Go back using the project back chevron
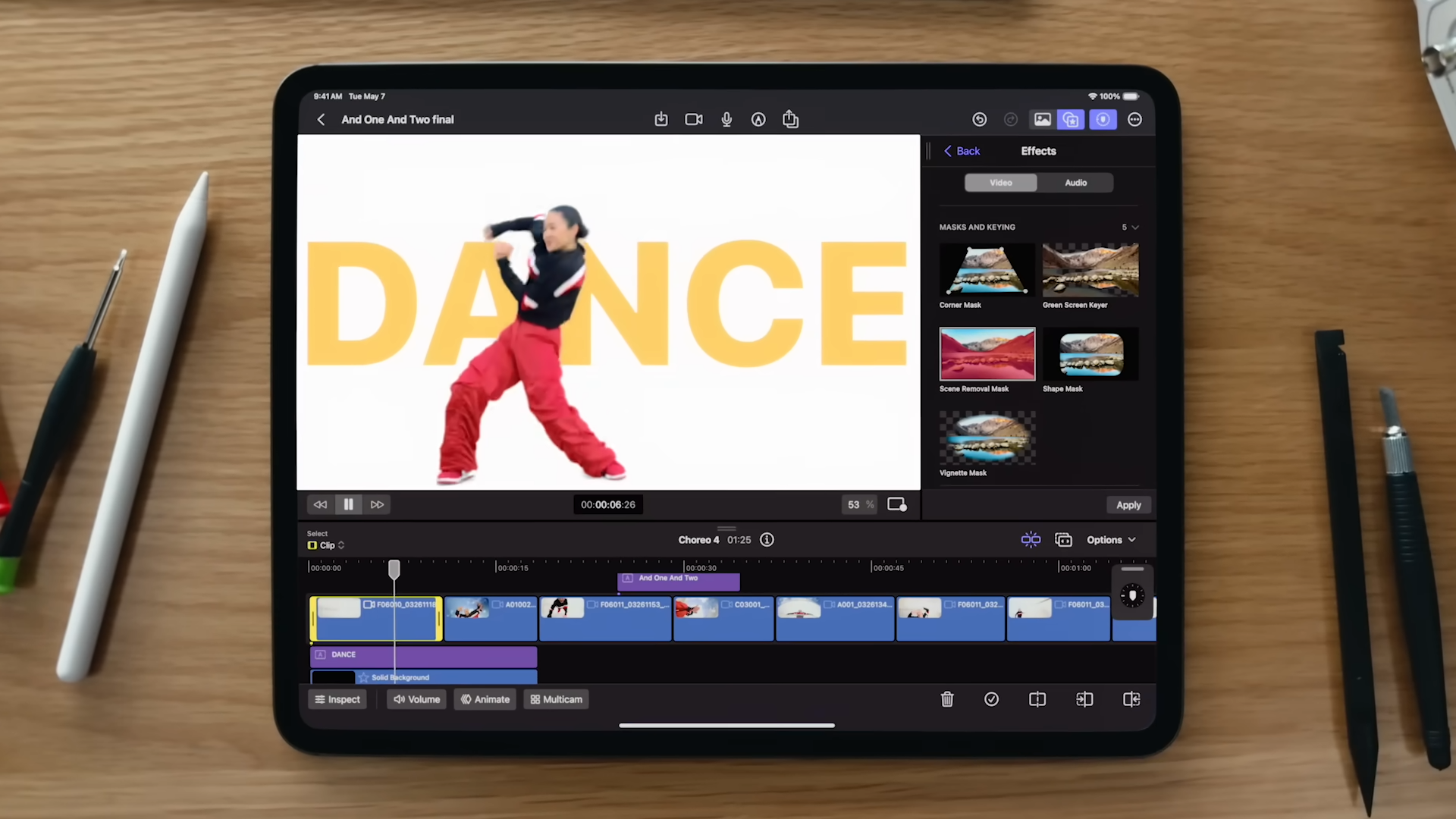1456x819 pixels. click(321, 120)
